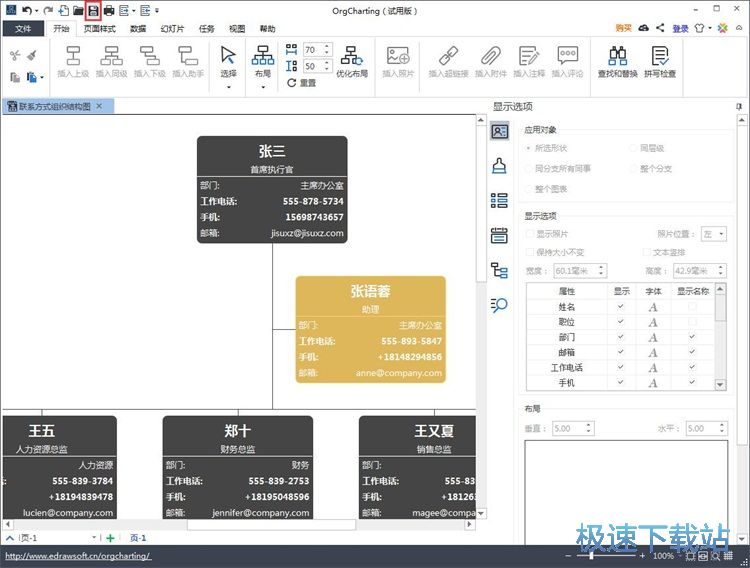The image size is (750, 568).
Task: Adjust the zoom slider in status bar
Action: (x=592, y=556)
